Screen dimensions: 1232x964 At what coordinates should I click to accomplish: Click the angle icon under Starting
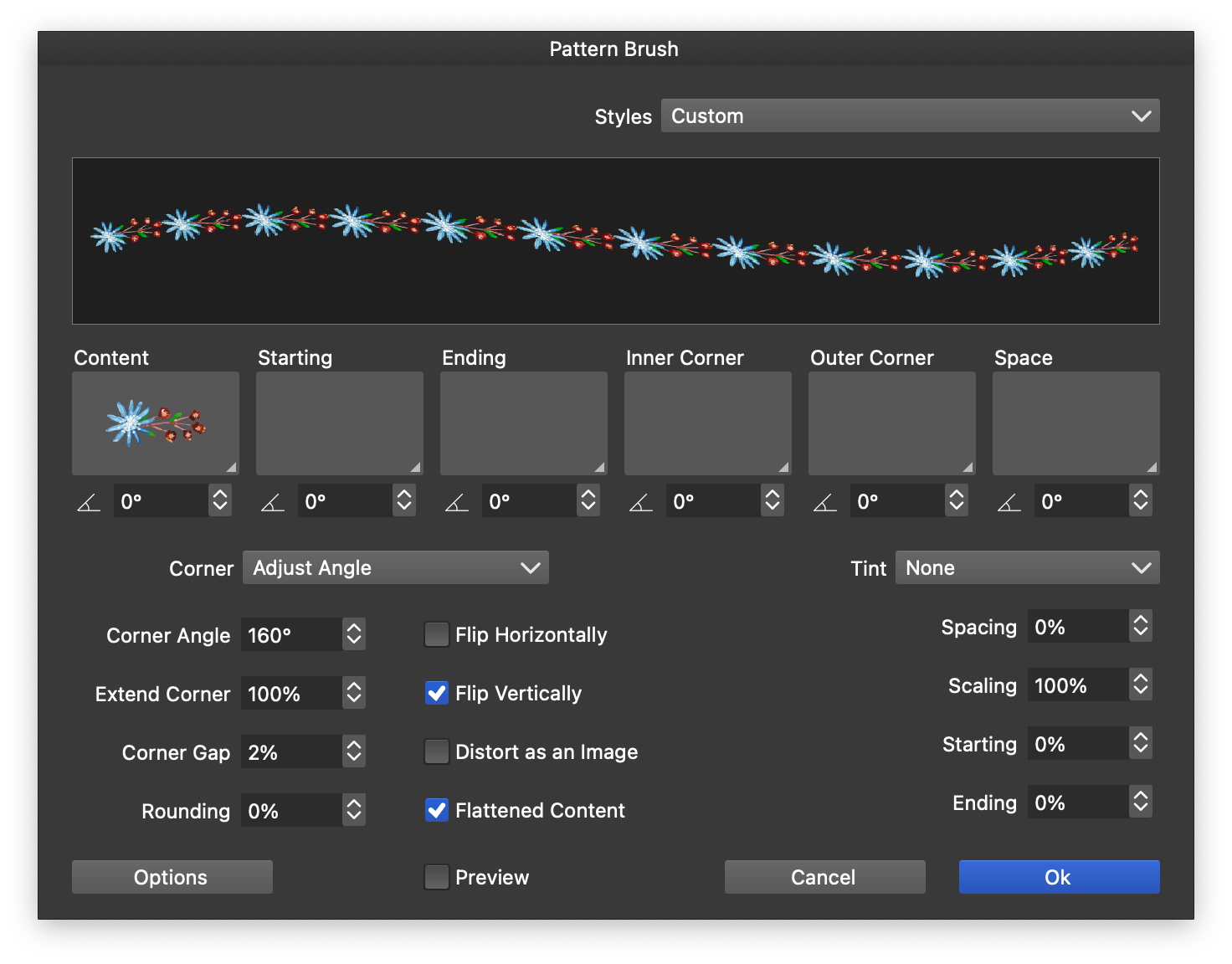[273, 502]
